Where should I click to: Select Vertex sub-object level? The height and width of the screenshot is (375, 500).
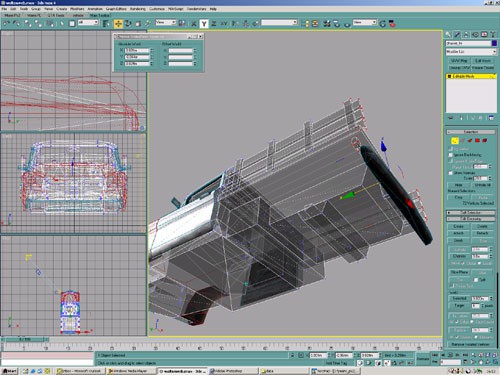point(454,141)
